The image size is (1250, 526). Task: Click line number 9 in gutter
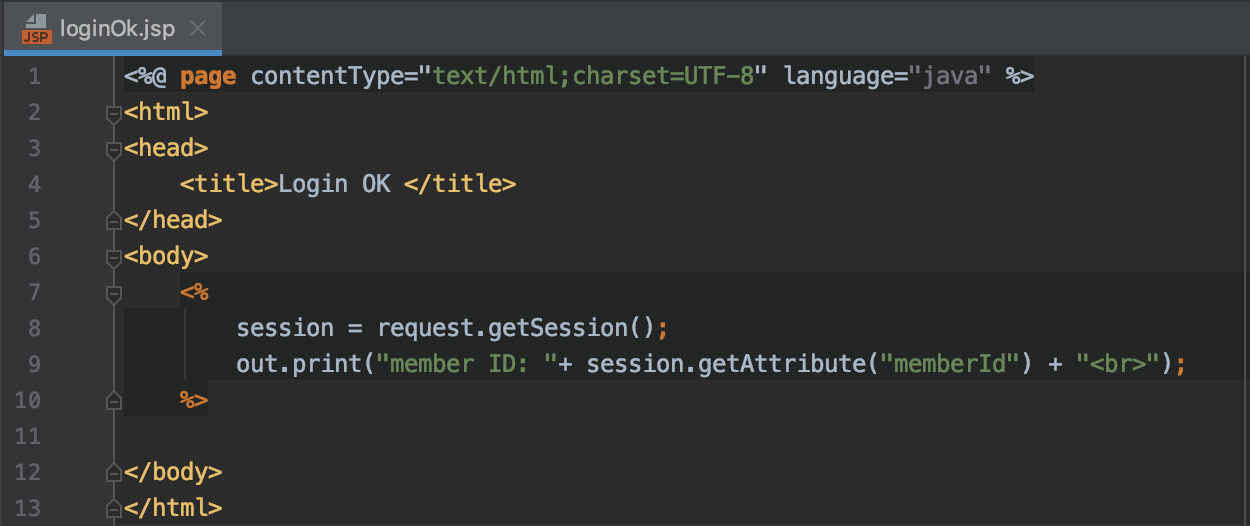pos(35,364)
